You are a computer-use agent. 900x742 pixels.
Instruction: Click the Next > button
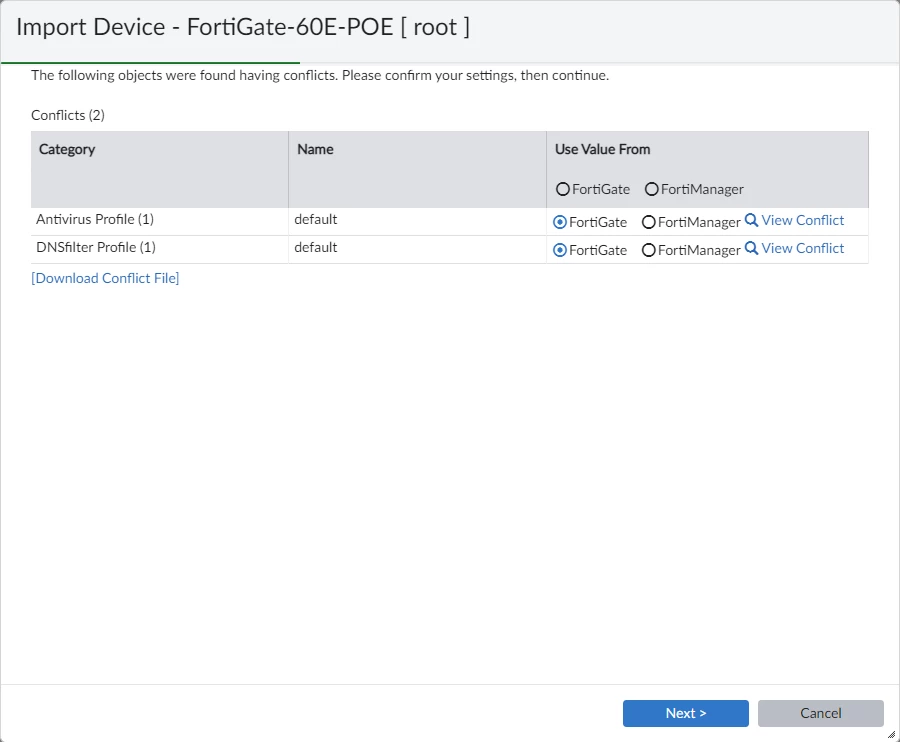point(686,713)
